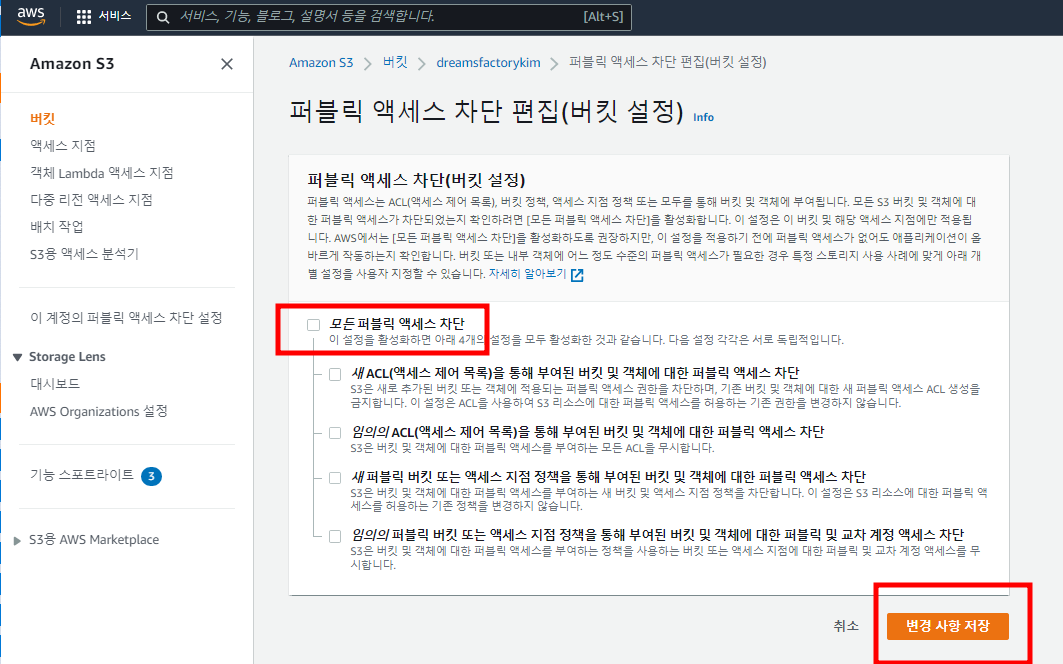Enable 모든 퍼블릭 액세스 차단 checkbox

point(313,325)
